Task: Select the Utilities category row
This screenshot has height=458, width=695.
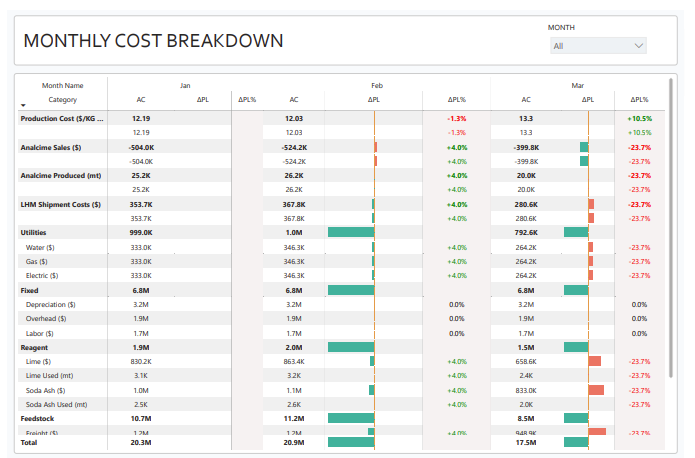Action: [341, 232]
